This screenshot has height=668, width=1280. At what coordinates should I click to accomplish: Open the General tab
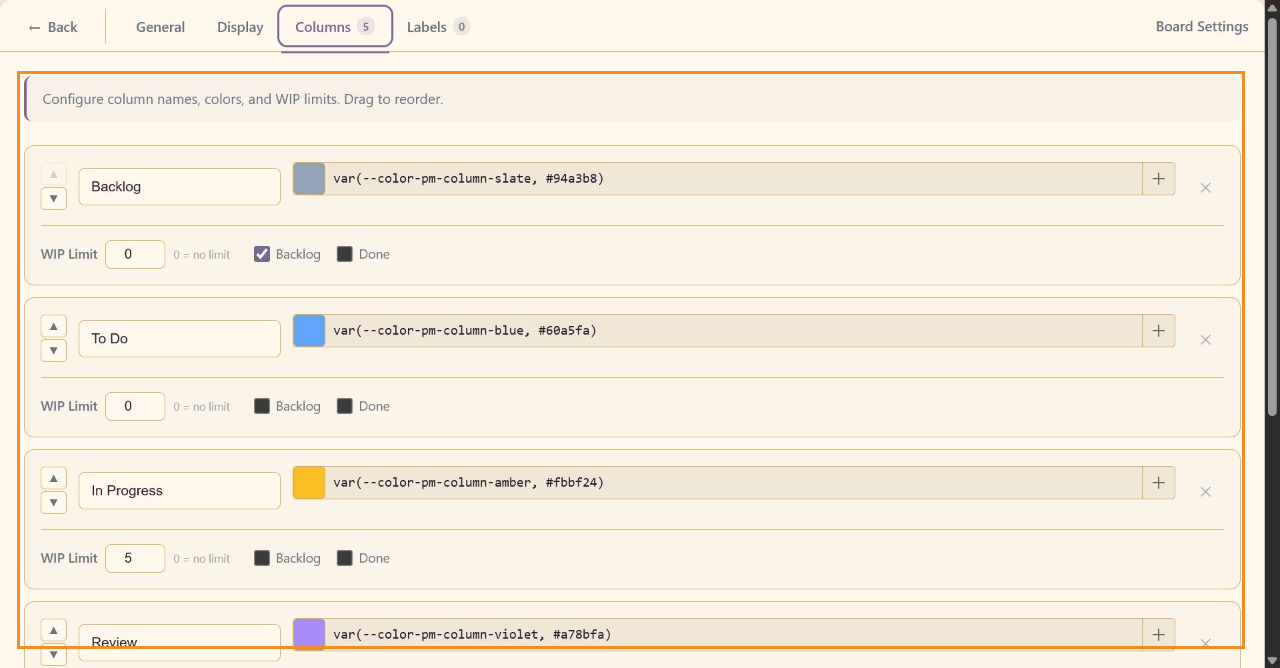(x=160, y=27)
